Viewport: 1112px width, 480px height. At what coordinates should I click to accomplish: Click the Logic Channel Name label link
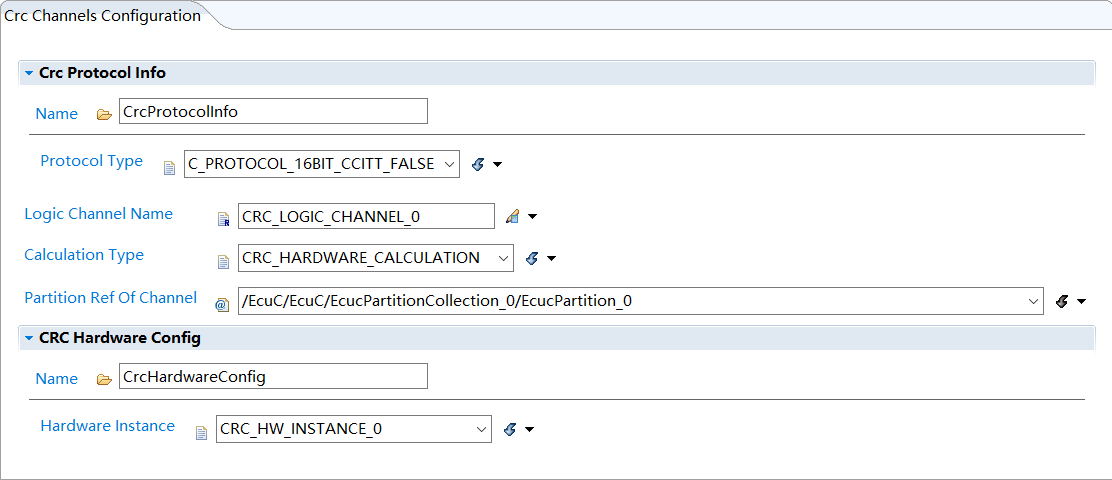[98, 214]
